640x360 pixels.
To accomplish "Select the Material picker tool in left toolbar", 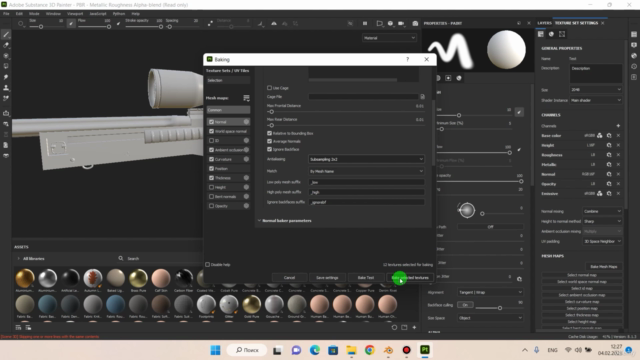I will [x=6, y=98].
